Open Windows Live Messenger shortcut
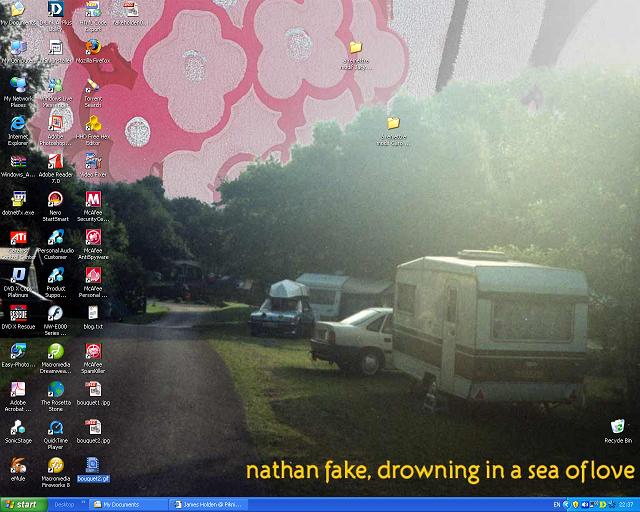 56,92
